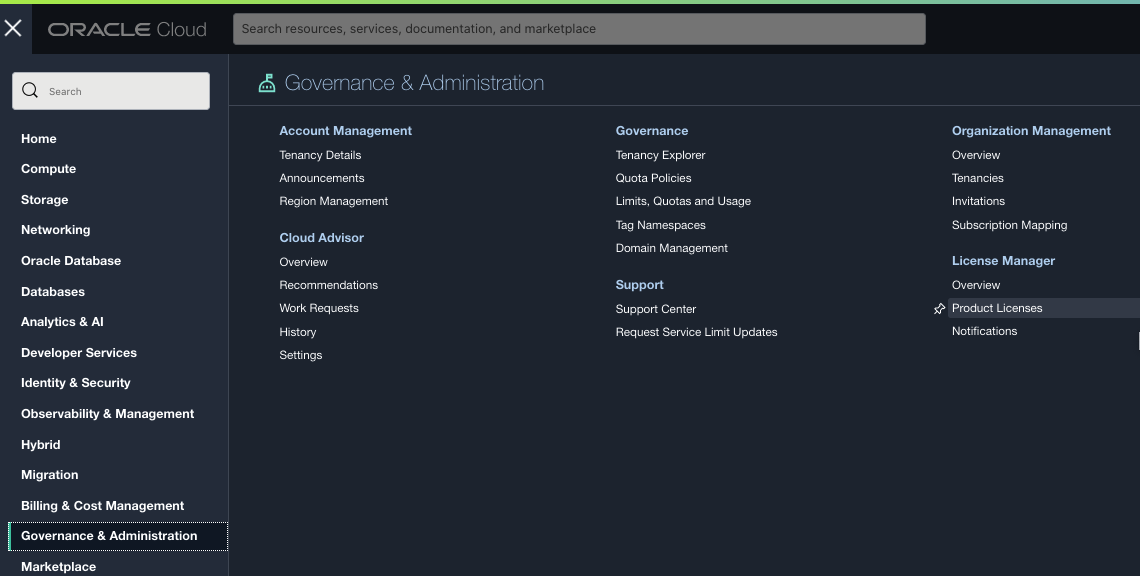Open the Compute section in the sidebar
The width and height of the screenshot is (1140, 576).
point(48,168)
